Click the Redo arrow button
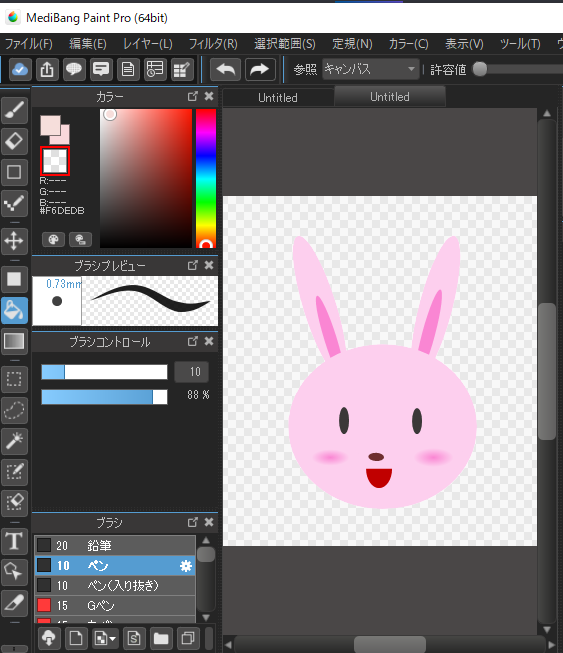The width and height of the screenshot is (563, 653). (260, 69)
